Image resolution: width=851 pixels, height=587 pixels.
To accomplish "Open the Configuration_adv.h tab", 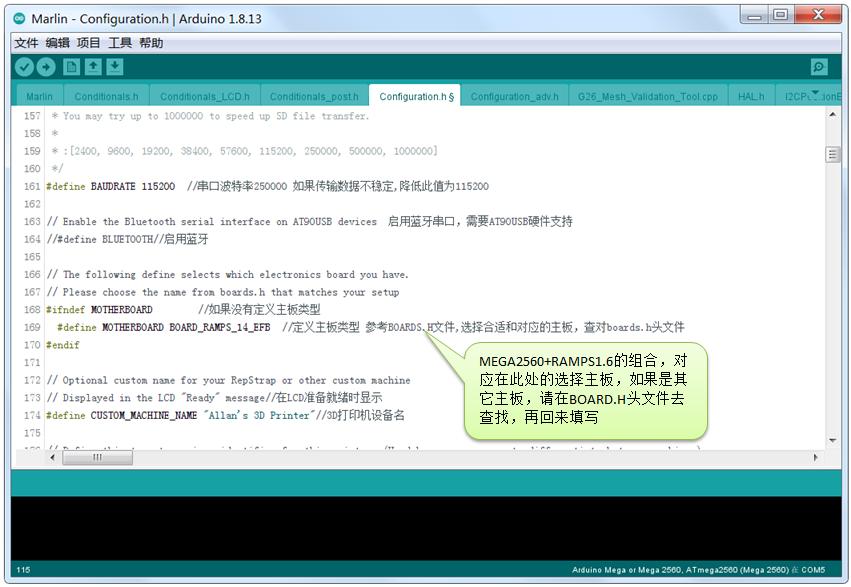I will pos(514,95).
